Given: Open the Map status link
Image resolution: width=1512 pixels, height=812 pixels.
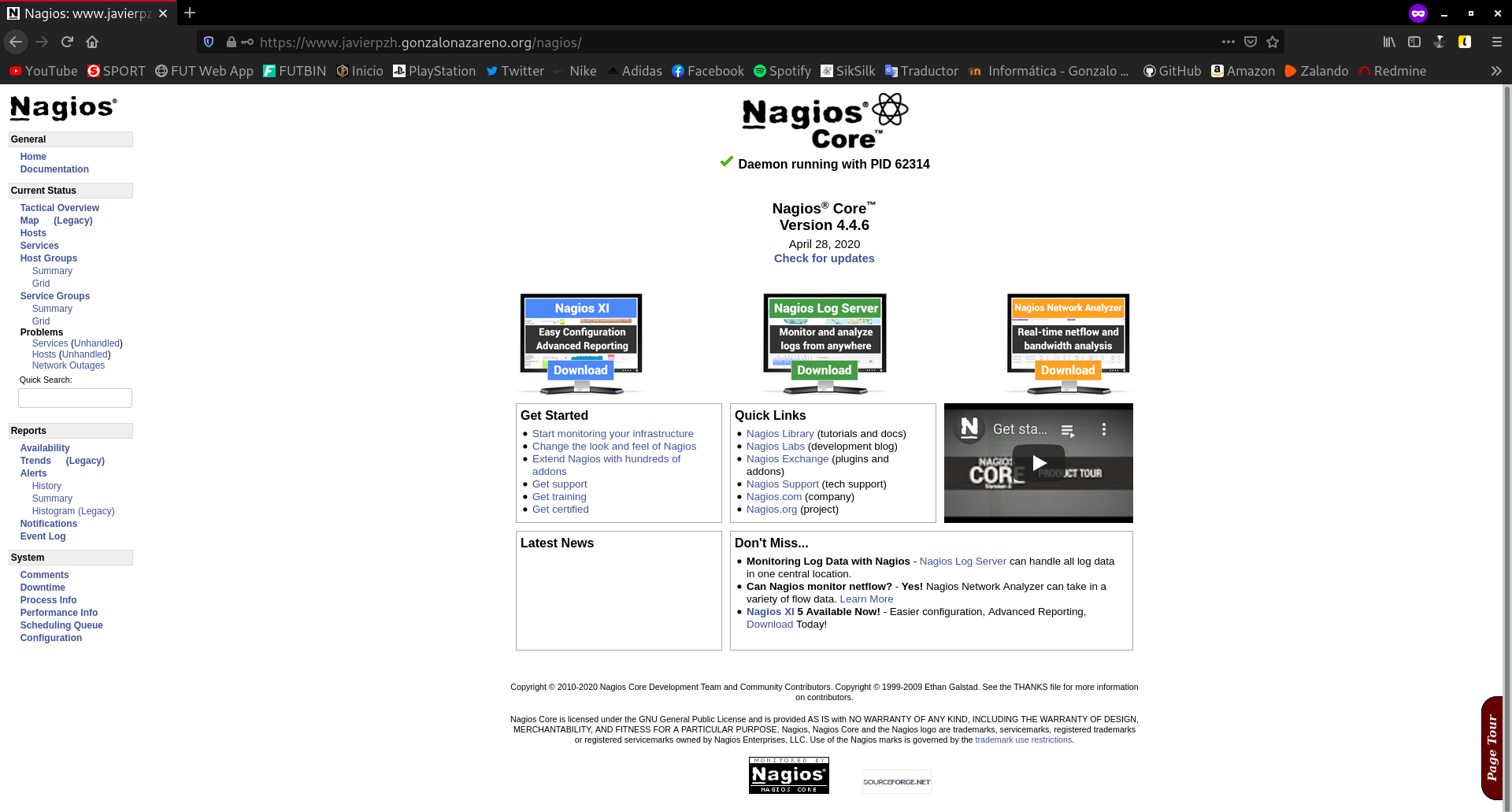Looking at the screenshot, I should 29,221.
